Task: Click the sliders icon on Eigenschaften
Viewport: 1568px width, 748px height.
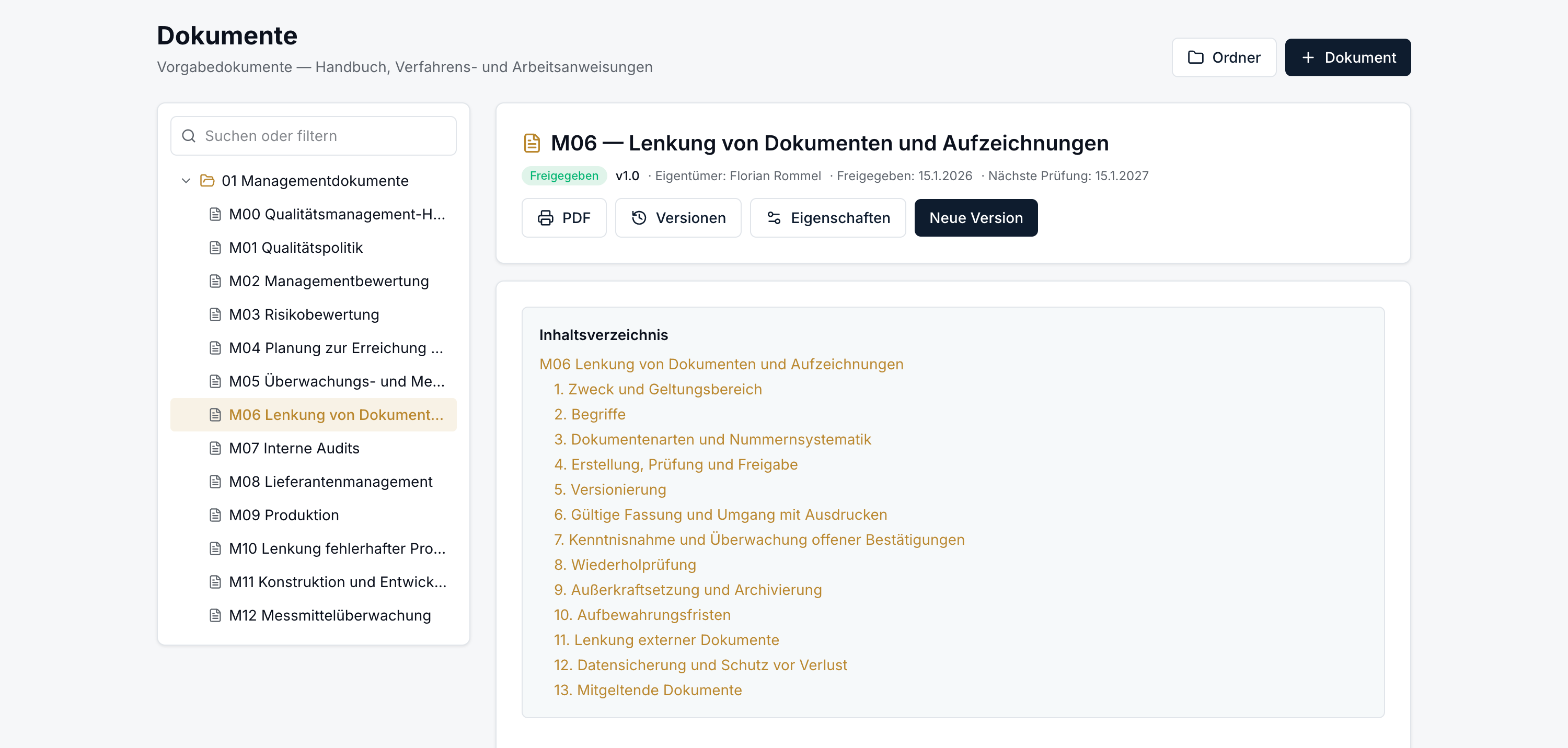Action: coord(773,218)
